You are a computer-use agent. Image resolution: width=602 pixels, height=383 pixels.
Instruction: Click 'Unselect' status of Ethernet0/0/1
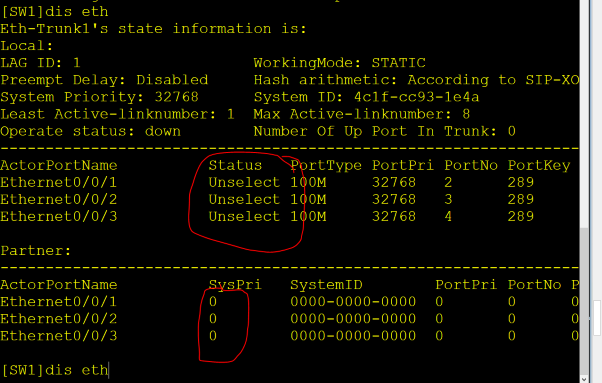point(244,182)
